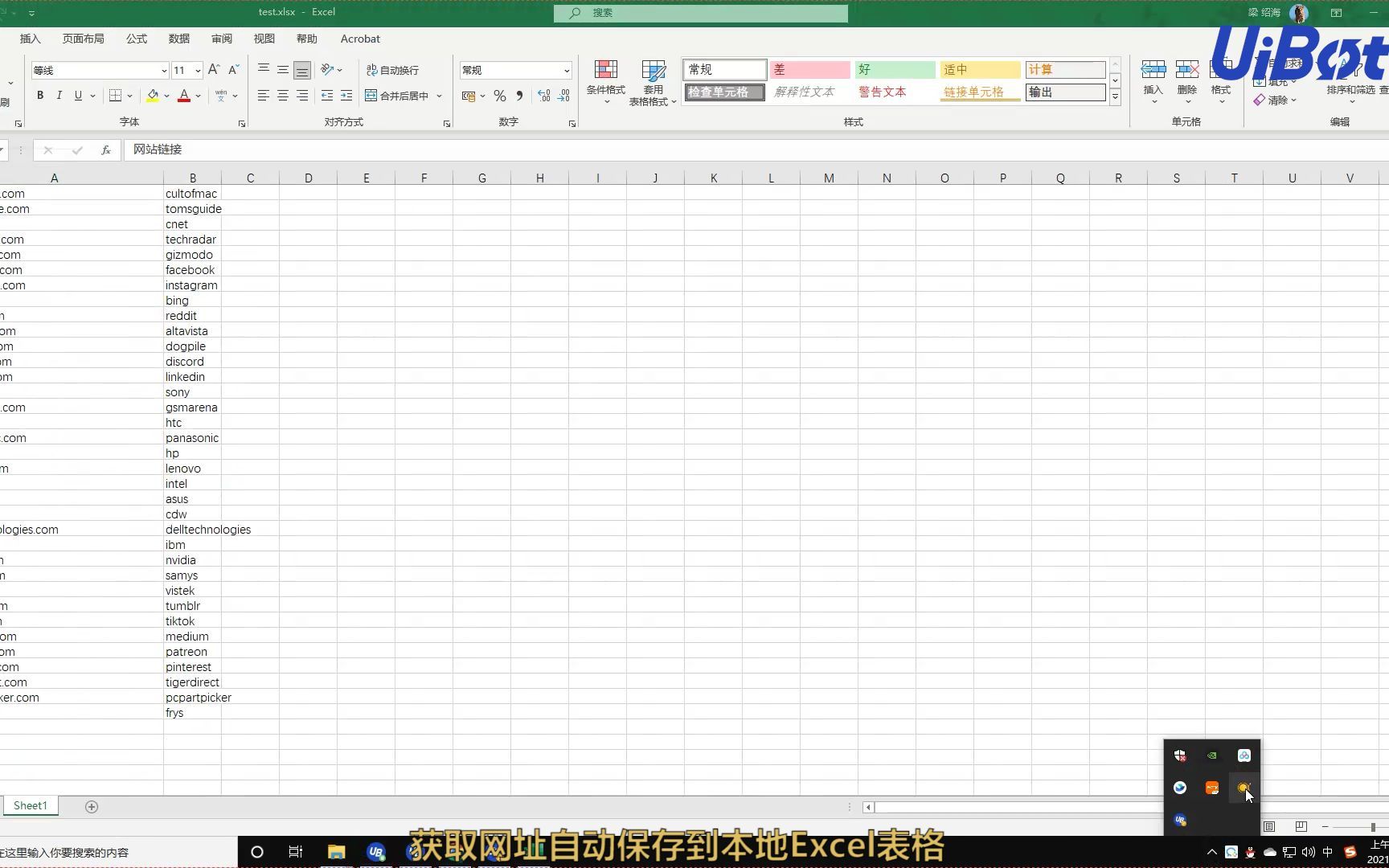Apply 链接单元格 cell style

tap(980, 92)
